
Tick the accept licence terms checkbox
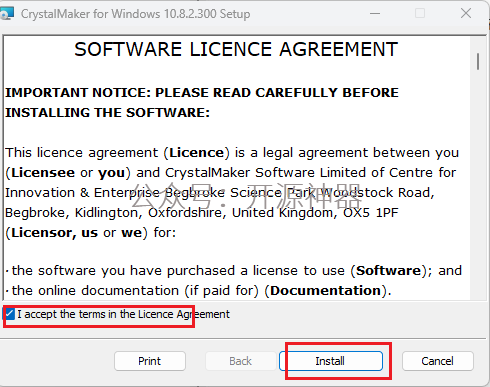tap(10, 314)
